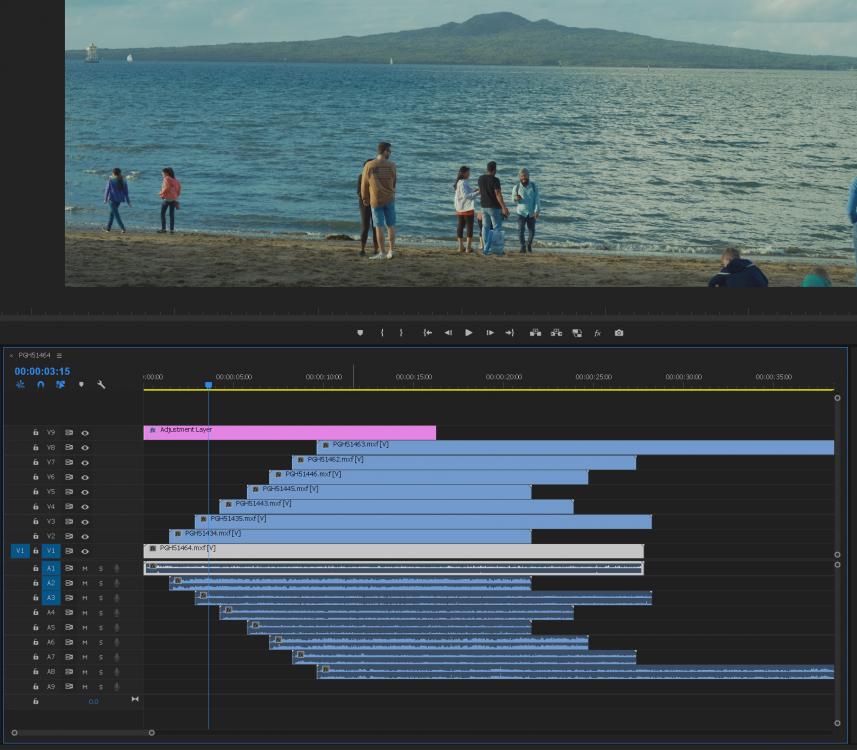Open the PGH51464 sequence panel menu
Screen dimensions: 857x750
tap(59, 355)
